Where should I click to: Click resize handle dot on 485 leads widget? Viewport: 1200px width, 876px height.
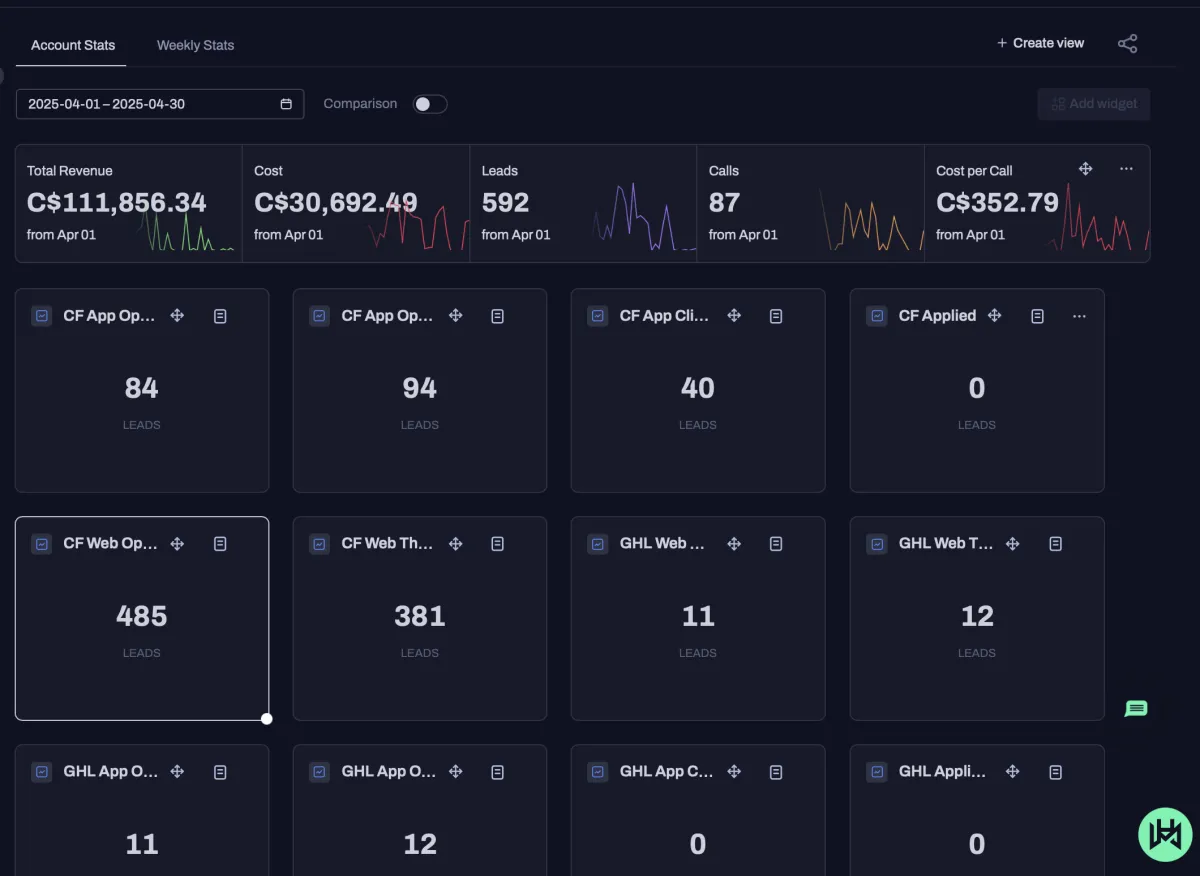[267, 718]
